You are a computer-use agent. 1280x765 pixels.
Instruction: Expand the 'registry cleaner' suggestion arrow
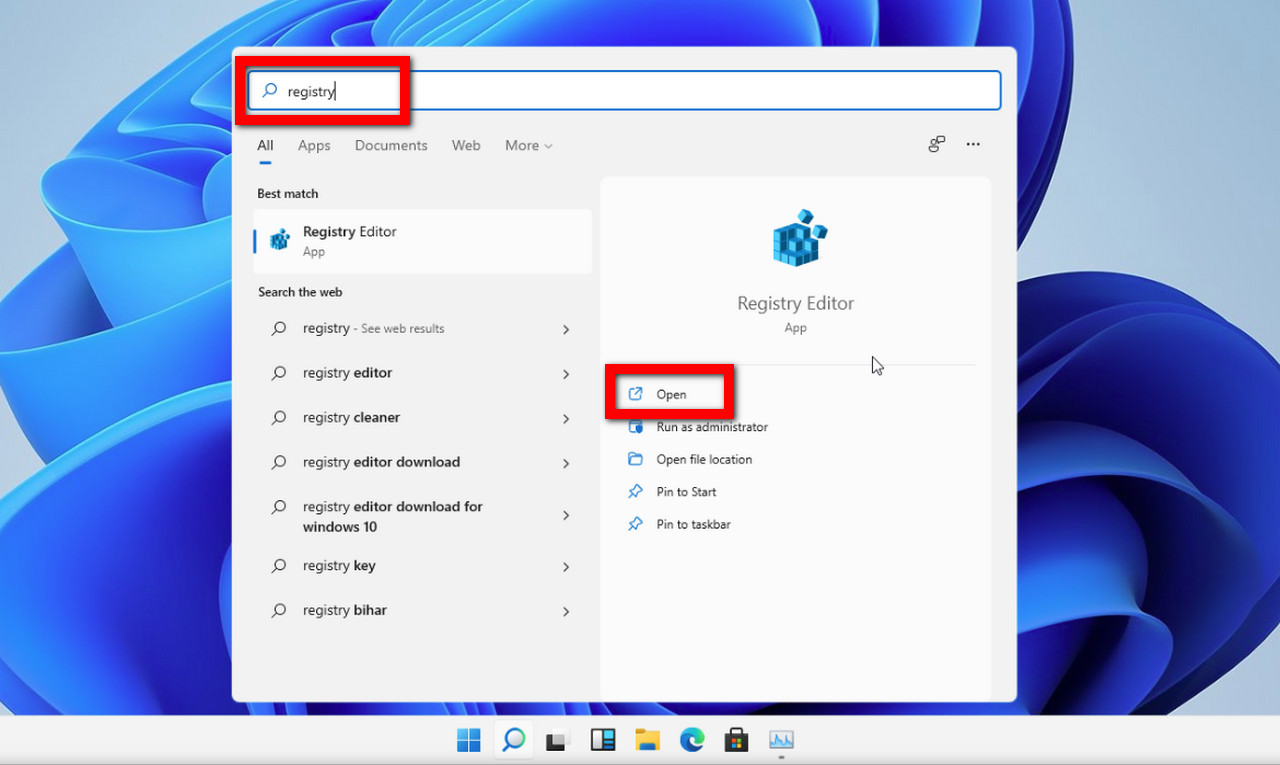(566, 419)
